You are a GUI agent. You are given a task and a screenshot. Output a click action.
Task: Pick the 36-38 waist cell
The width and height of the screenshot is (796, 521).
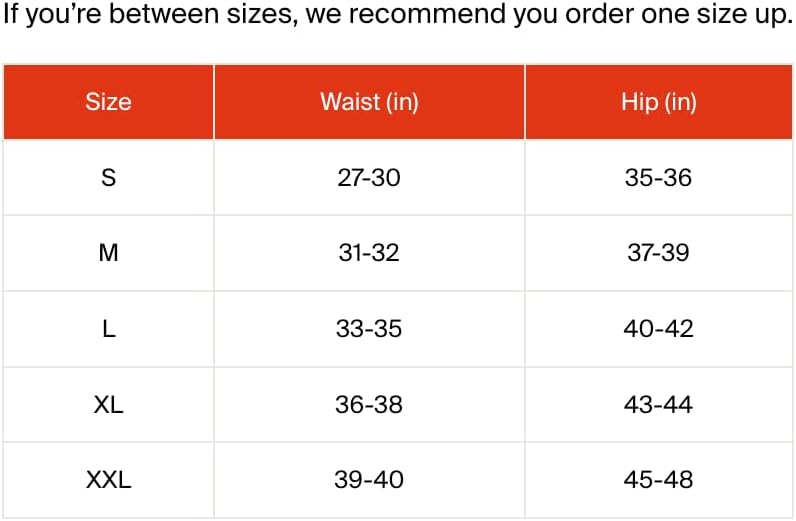(368, 405)
